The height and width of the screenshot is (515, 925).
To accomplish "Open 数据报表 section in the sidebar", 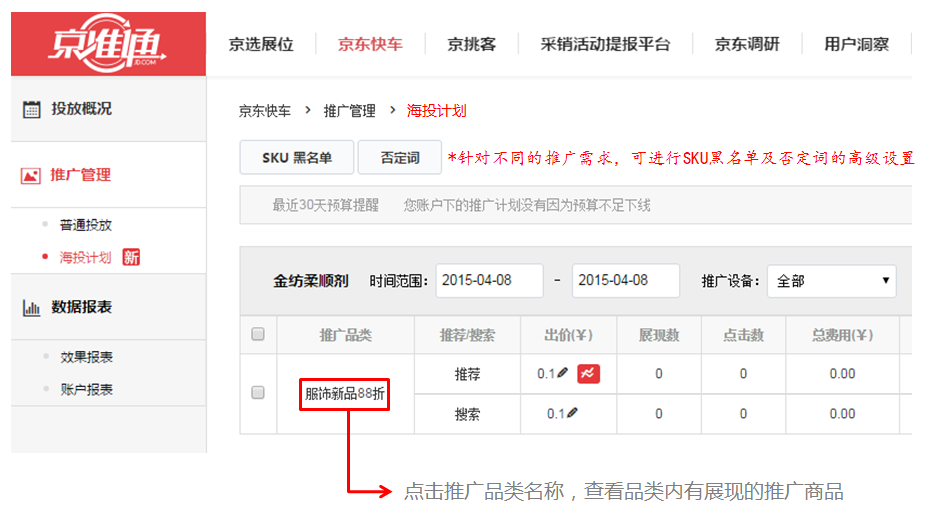I will (81, 307).
